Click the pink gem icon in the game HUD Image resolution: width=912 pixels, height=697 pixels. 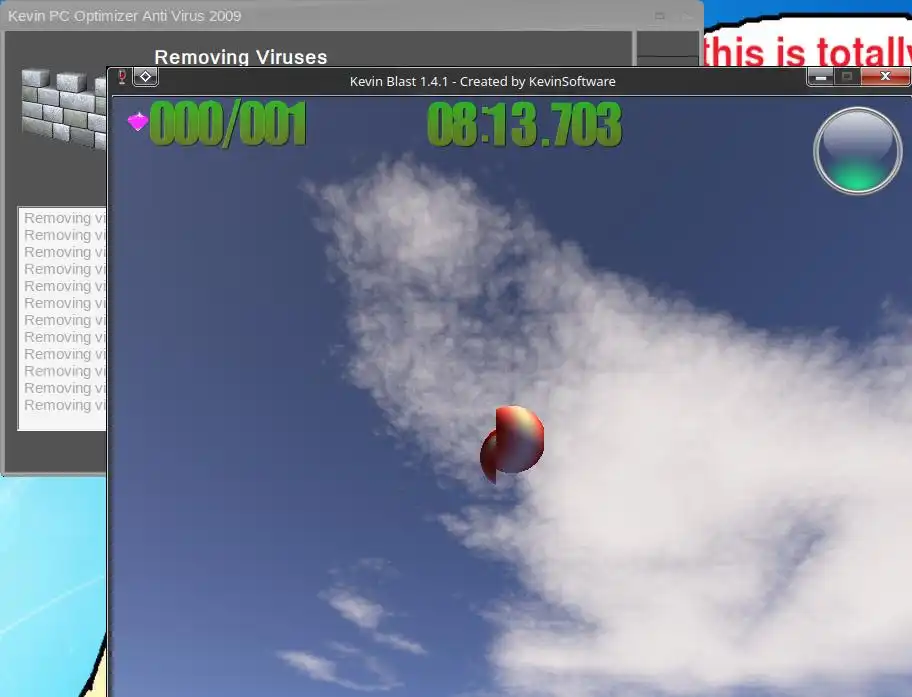coord(138,122)
